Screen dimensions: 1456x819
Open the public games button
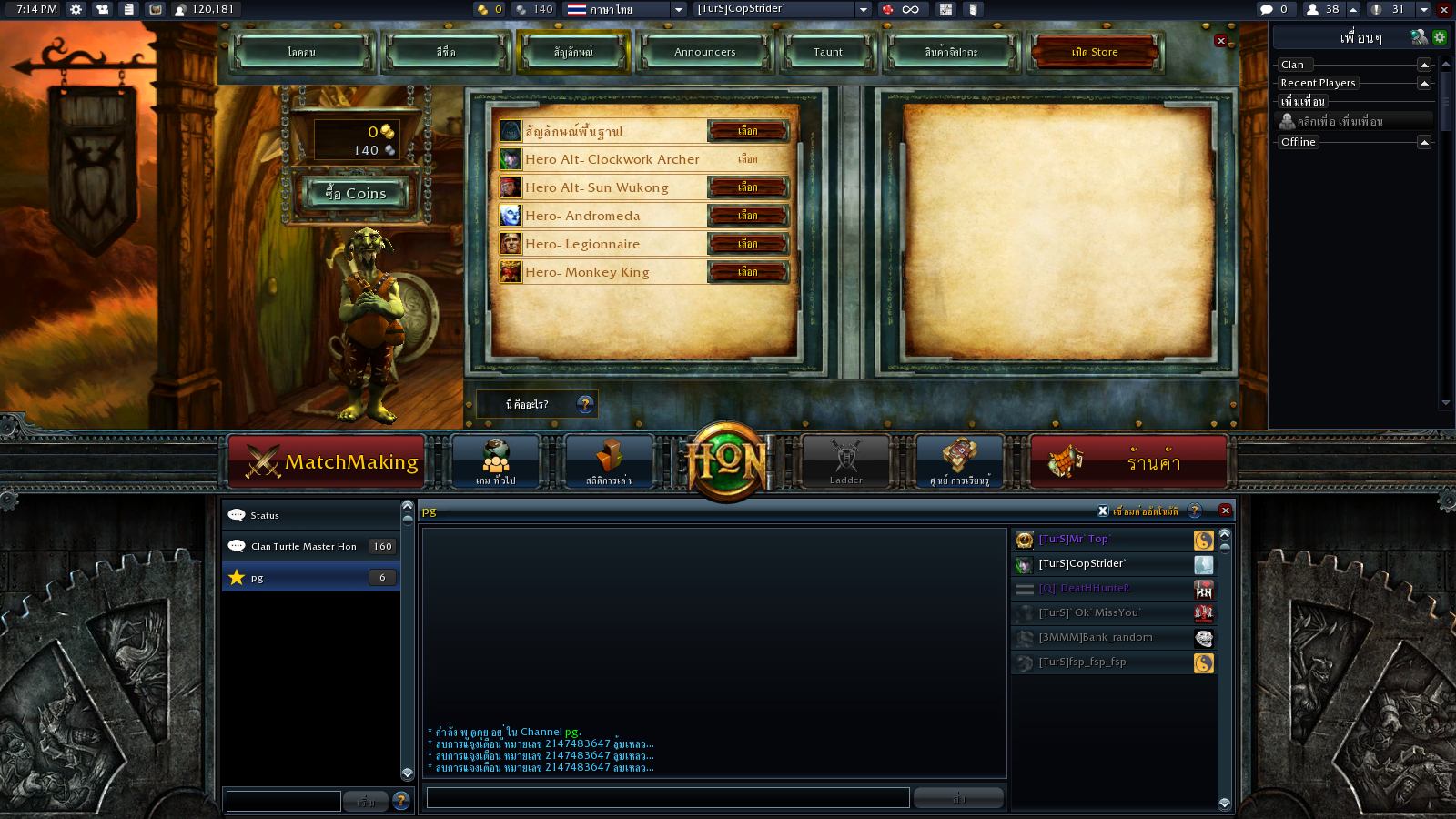496,461
